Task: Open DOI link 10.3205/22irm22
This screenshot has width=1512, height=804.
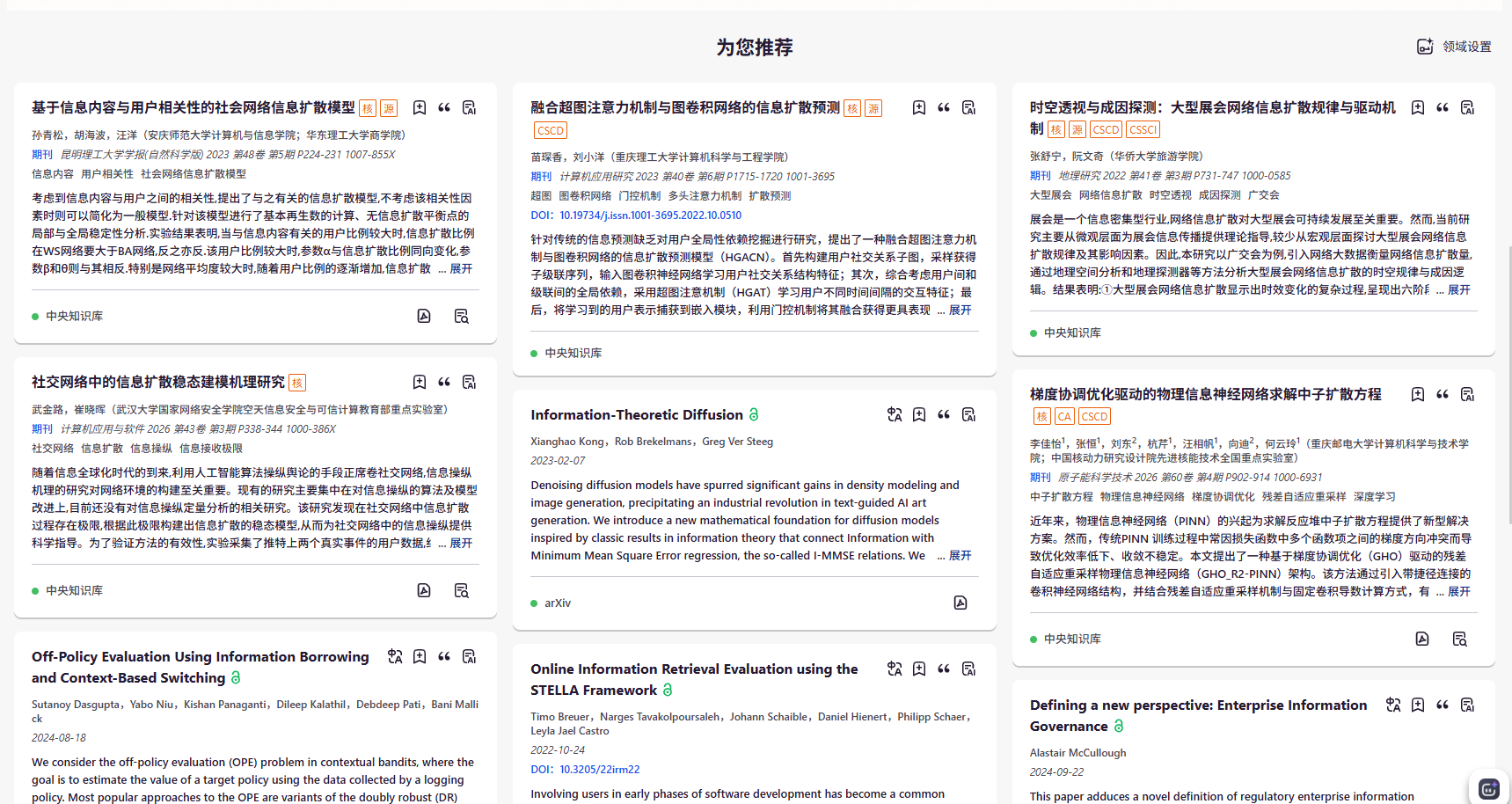Action: tap(600, 769)
